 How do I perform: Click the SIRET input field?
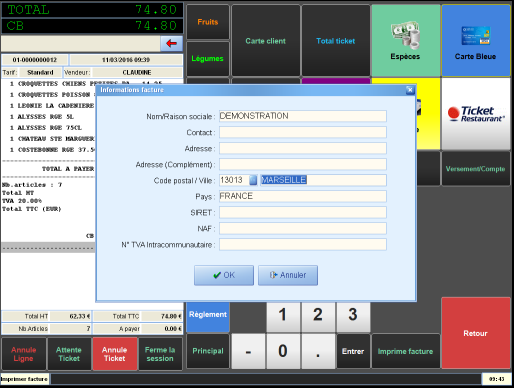303,212
